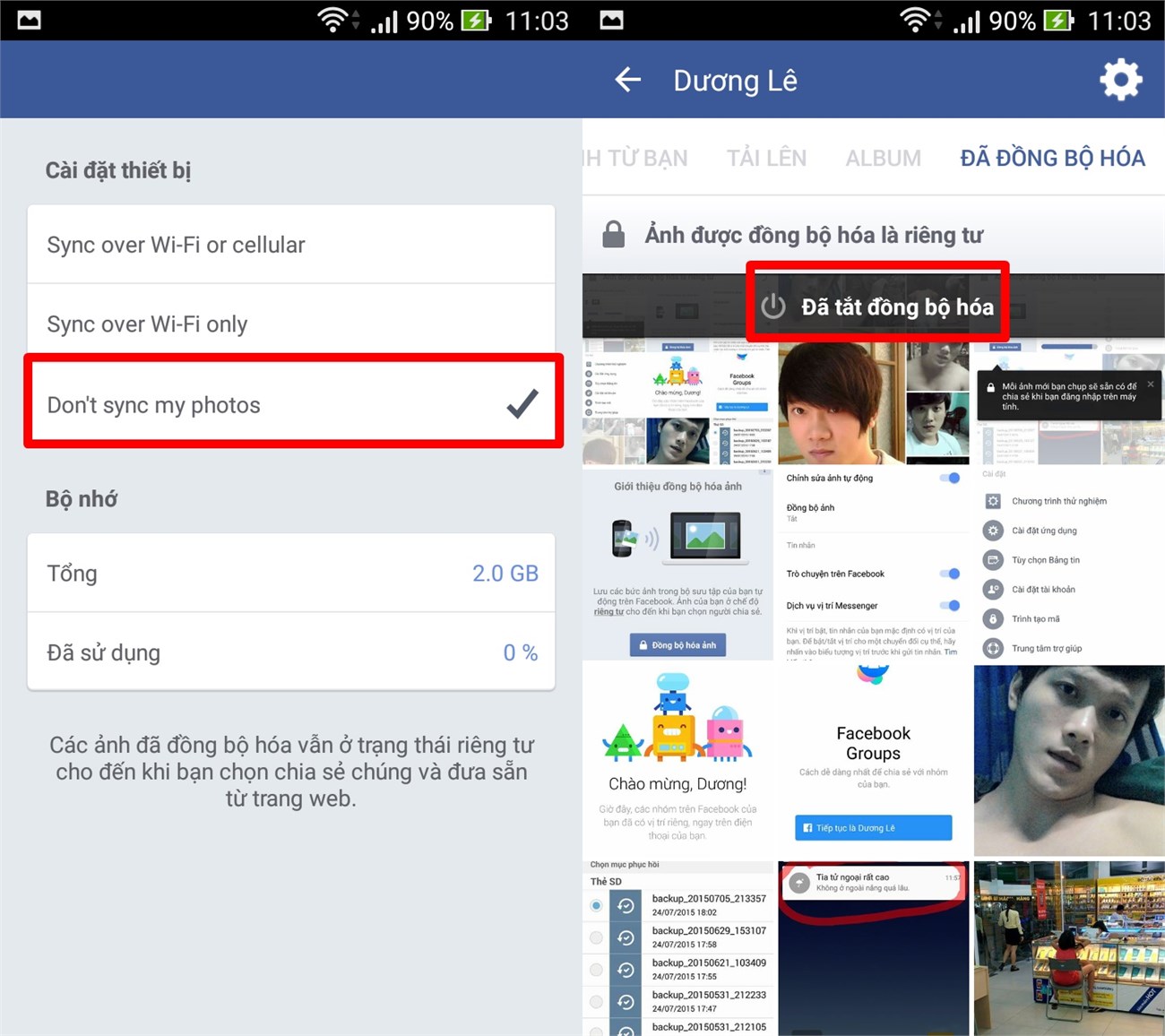Tap the Đã sử dụng usage row
This screenshot has width=1165, height=1036.
(x=291, y=652)
